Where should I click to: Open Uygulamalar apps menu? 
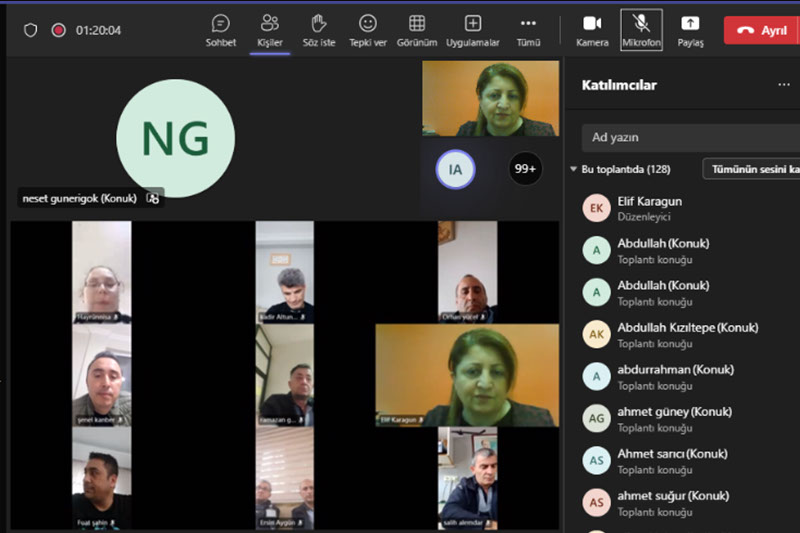click(x=473, y=29)
